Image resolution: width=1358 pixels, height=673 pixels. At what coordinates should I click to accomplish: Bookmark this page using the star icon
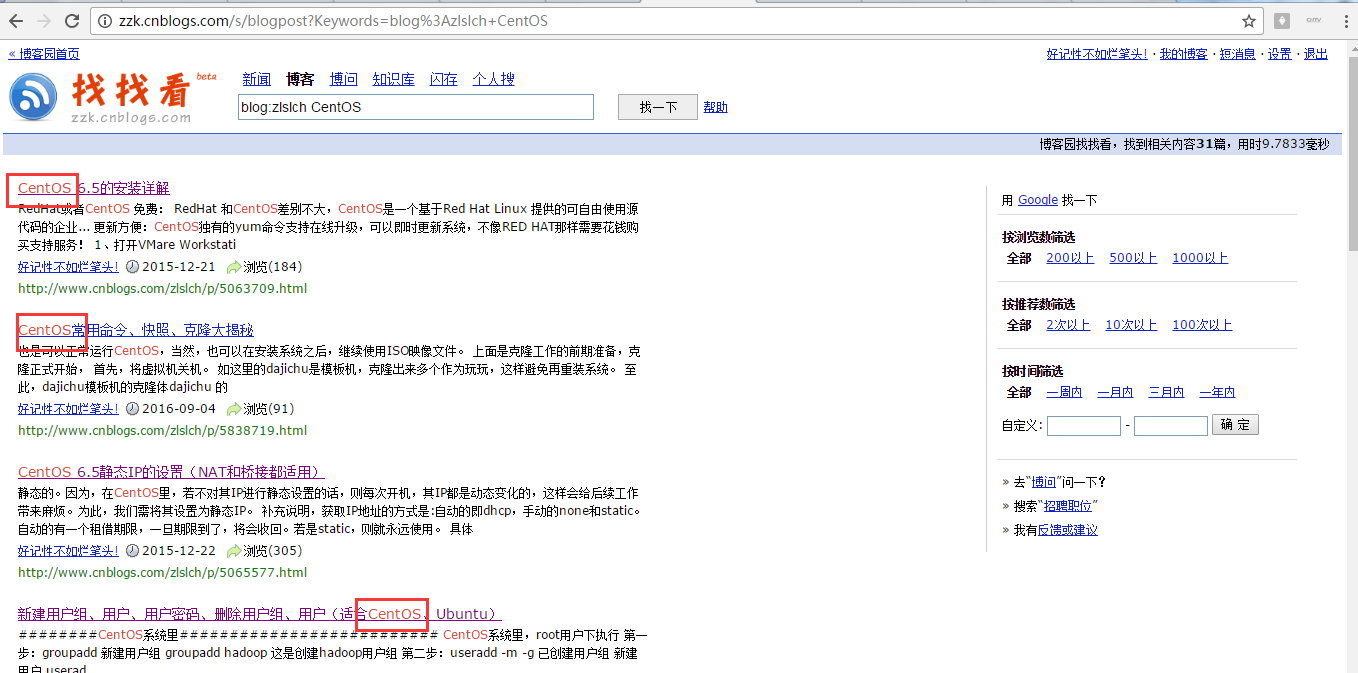(1249, 21)
